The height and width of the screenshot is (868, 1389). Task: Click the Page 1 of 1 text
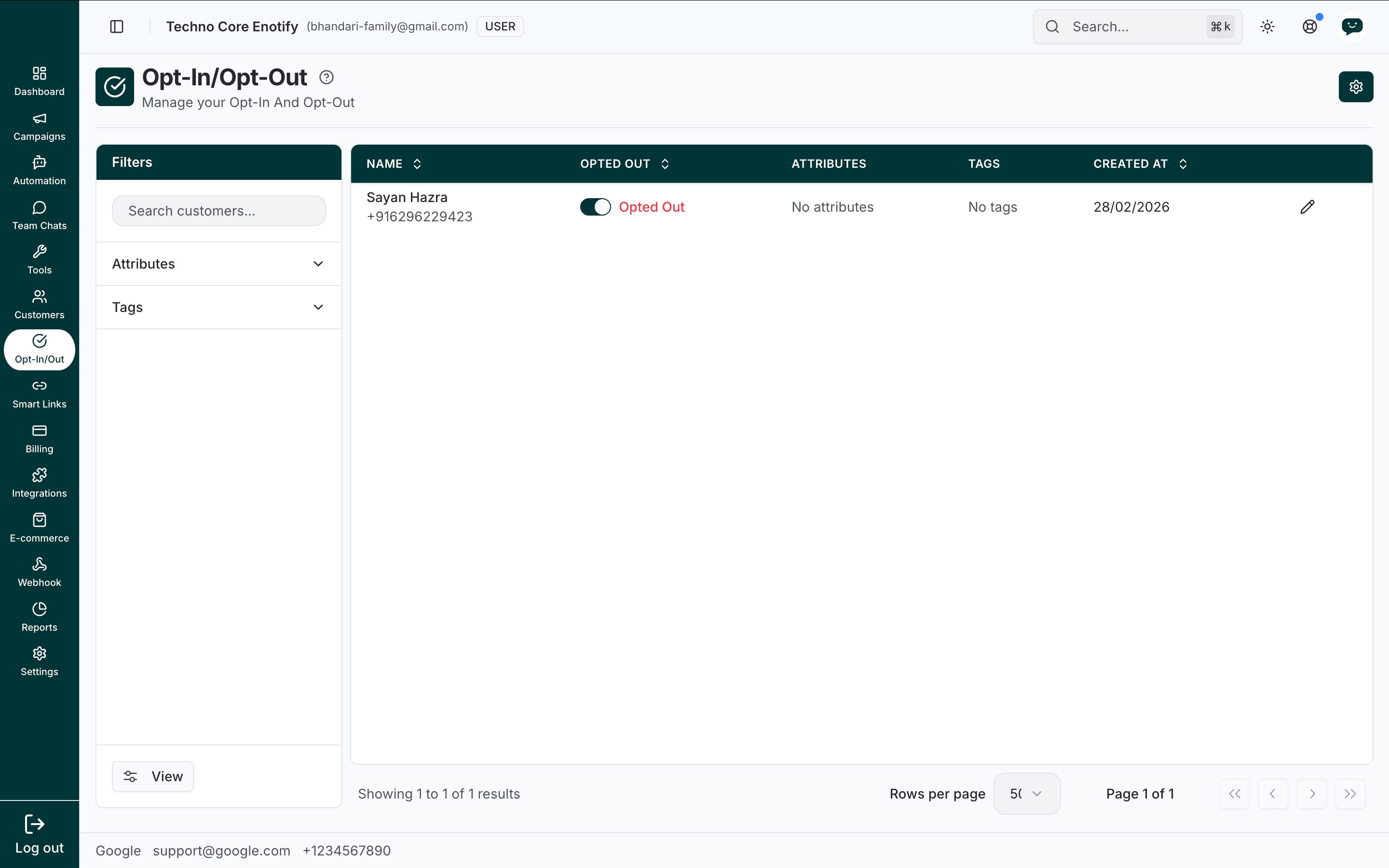point(1140,793)
